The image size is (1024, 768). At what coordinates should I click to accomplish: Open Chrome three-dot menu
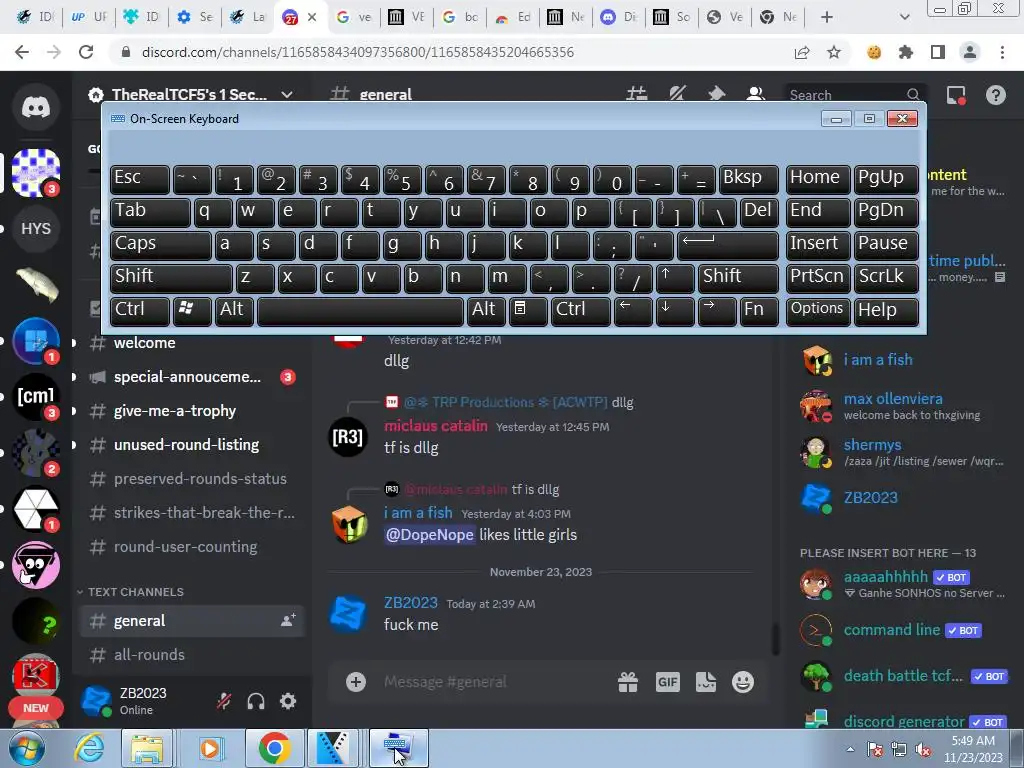point(1002,52)
